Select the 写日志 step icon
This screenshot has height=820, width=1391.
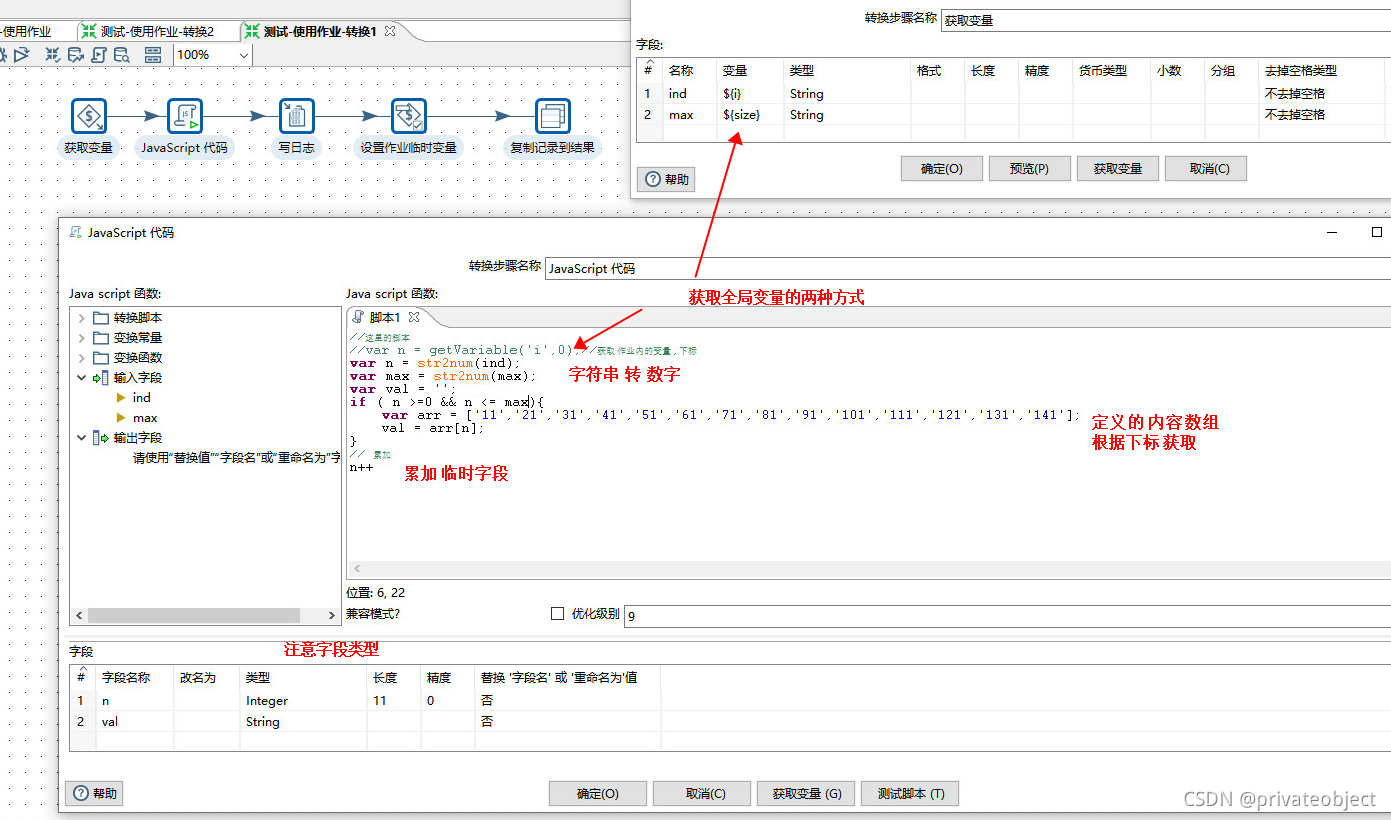(x=295, y=116)
